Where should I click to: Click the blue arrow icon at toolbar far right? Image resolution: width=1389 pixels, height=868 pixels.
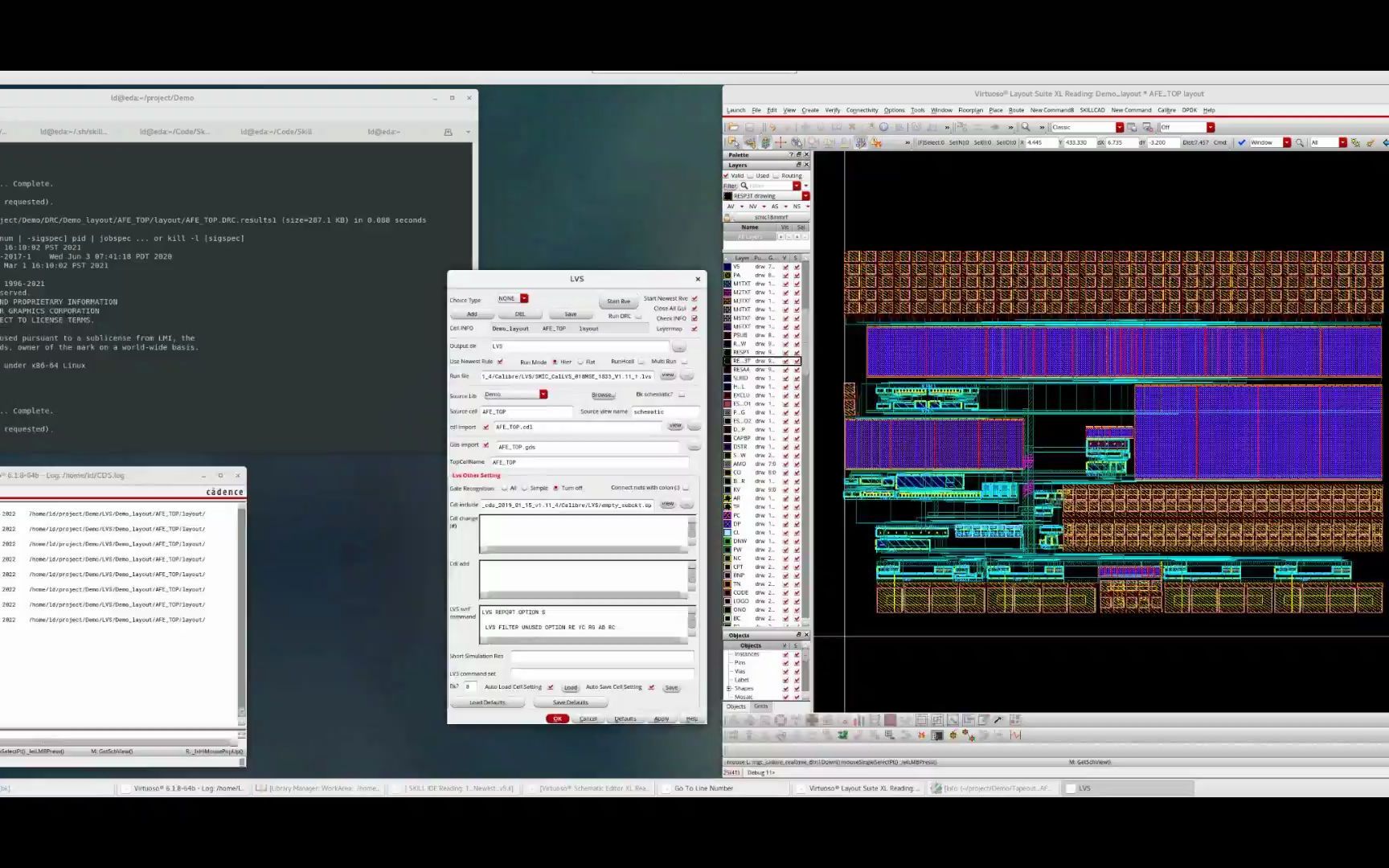tap(1385, 142)
